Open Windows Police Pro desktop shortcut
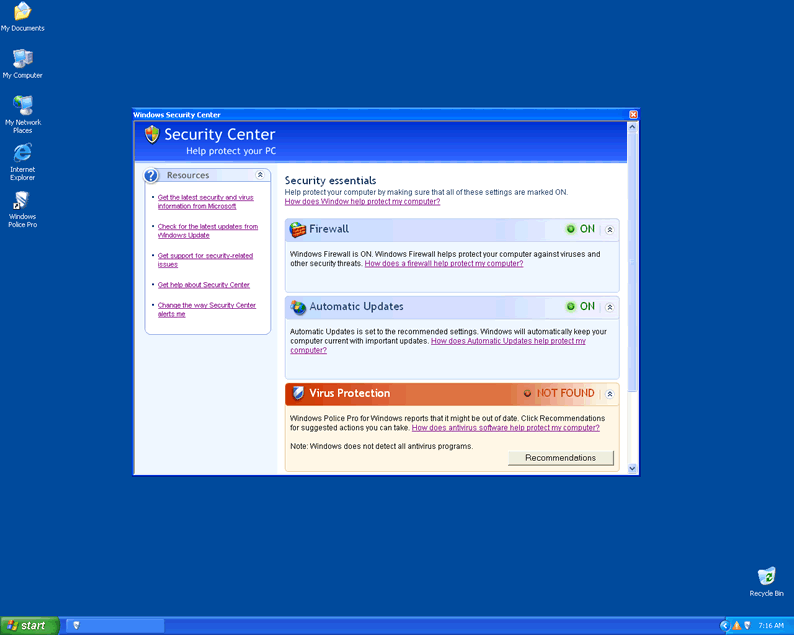The width and height of the screenshot is (794, 635). pyautogui.click(x=22, y=201)
